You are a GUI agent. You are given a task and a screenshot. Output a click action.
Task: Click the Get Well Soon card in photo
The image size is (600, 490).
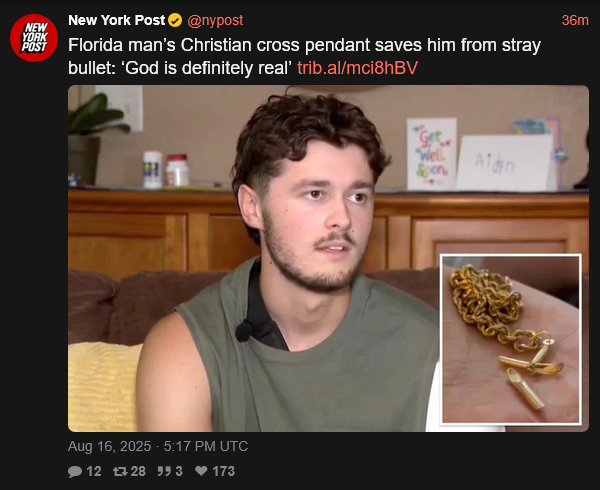431,154
